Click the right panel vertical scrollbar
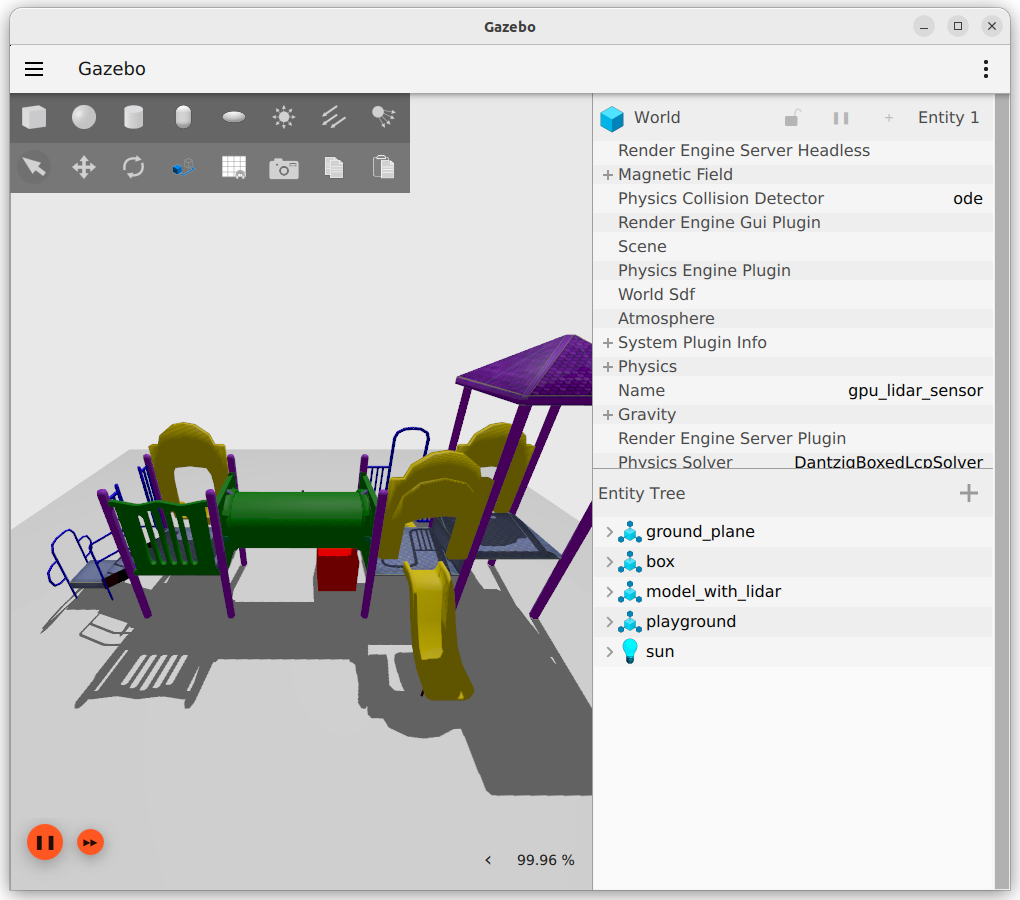This screenshot has width=1020, height=900. coord(1002,492)
